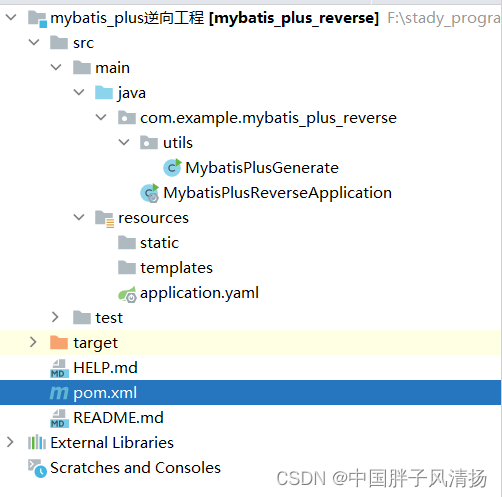Select the java source folder label
502x497 pixels.
click(132, 93)
